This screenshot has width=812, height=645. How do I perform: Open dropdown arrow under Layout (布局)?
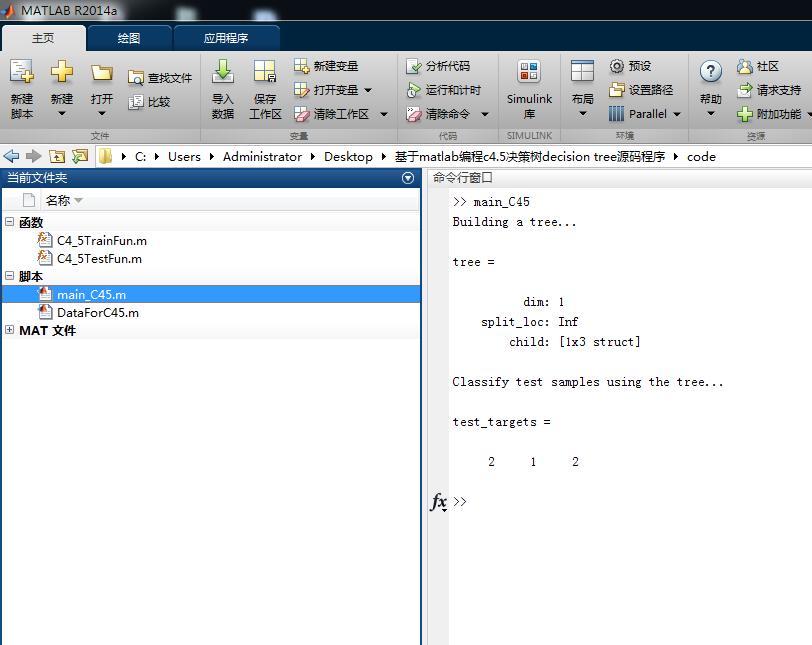click(x=583, y=113)
